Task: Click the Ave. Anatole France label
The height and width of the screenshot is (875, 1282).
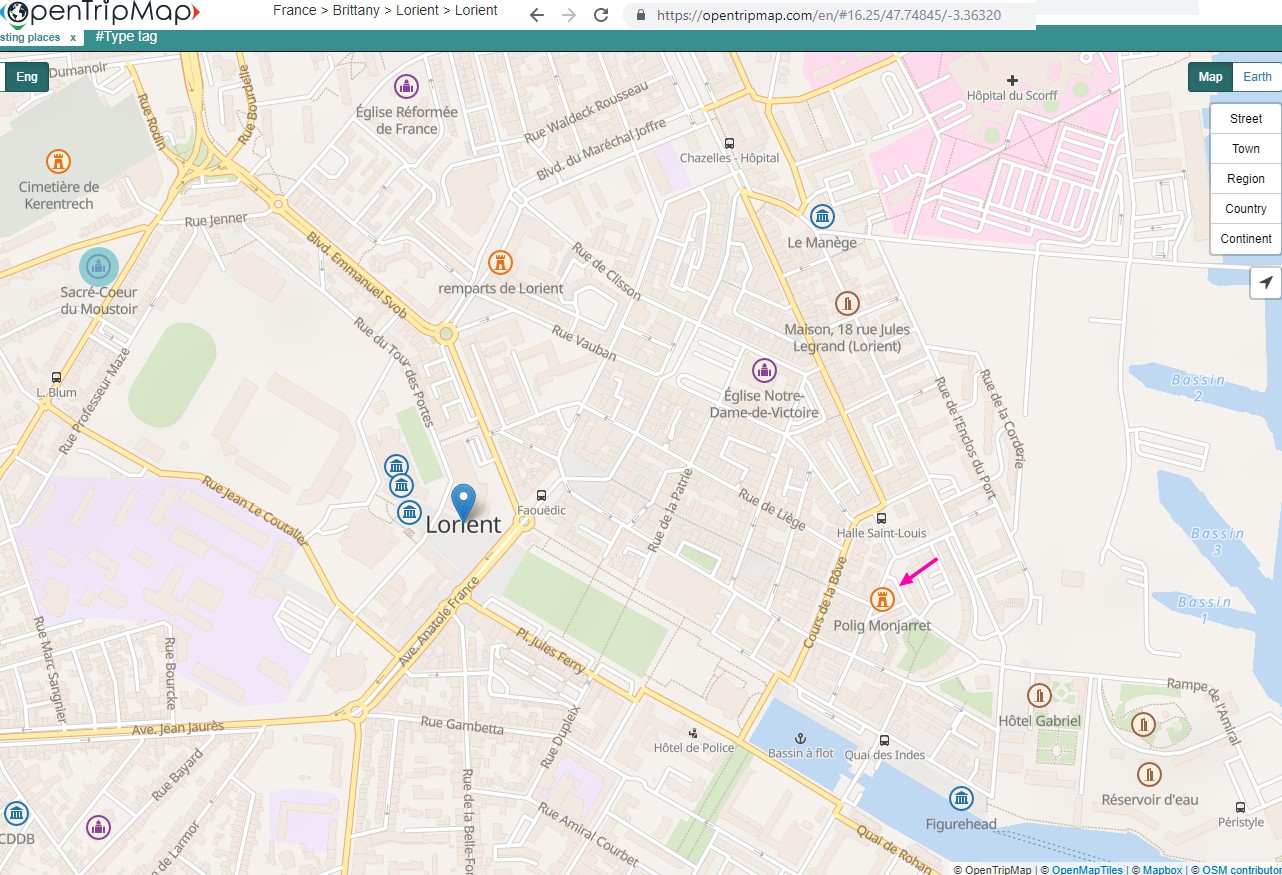Action: [439, 623]
